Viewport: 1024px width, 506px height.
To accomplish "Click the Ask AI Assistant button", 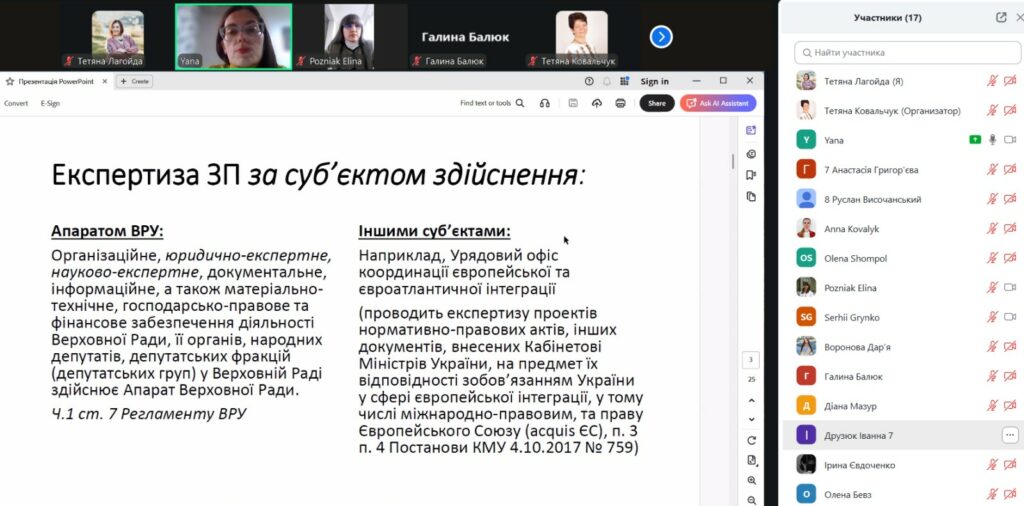I will click(x=718, y=103).
